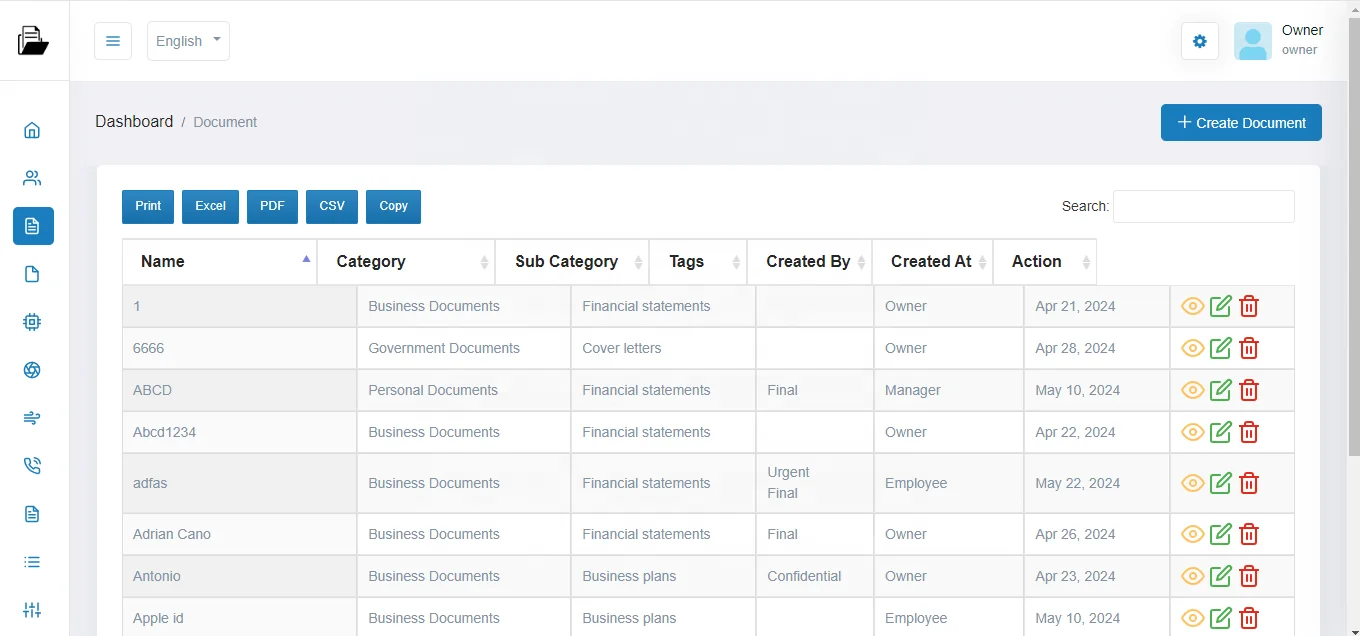View "Antonio" document via its eye icon
Image resolution: width=1360 pixels, height=636 pixels.
[1192, 576]
